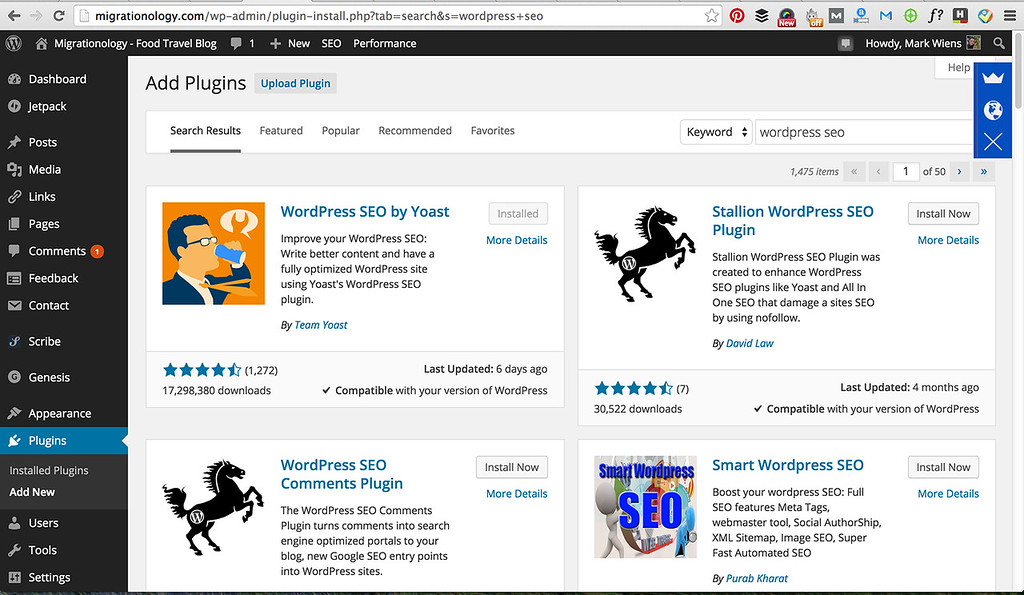
Task: Click the notifications icon near Howdy
Action: point(846,44)
